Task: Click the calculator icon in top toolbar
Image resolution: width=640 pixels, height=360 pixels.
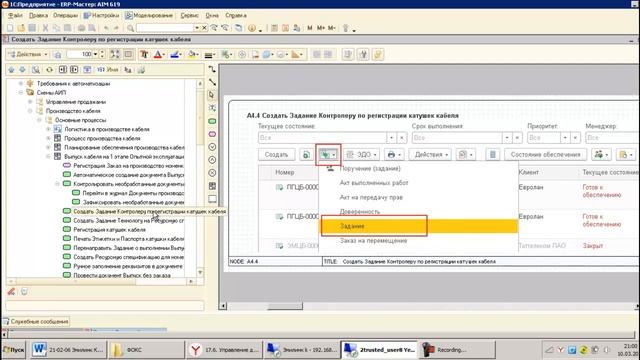Action: click(x=275, y=28)
